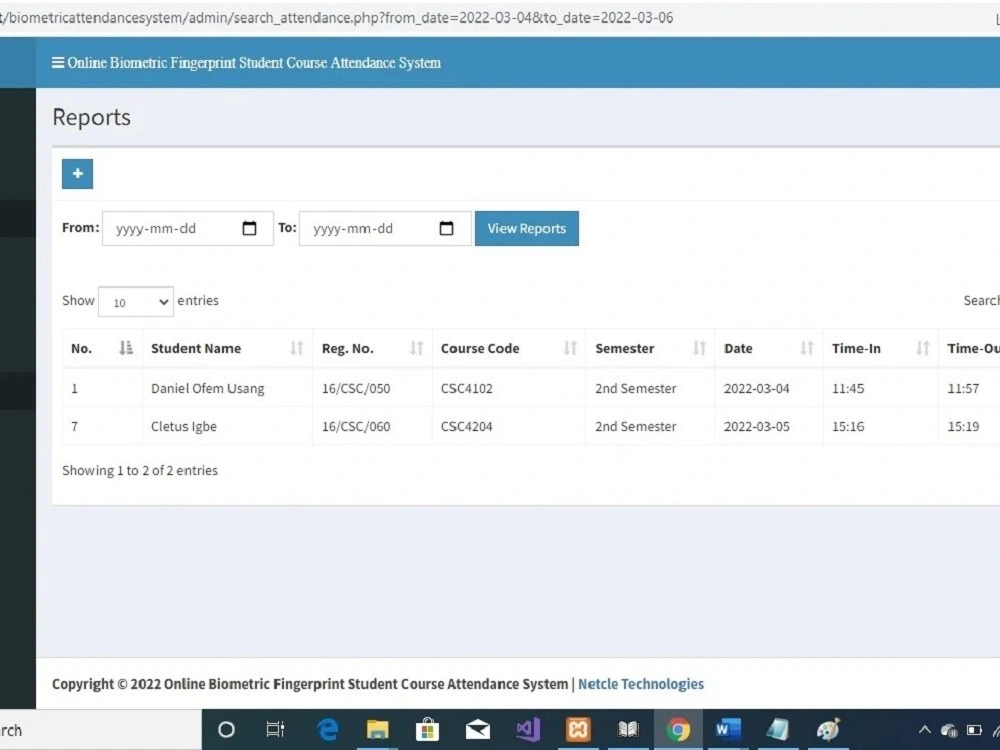Image resolution: width=1000 pixels, height=750 pixels.
Task: Open Microsoft Word from the taskbar
Action: pos(728,729)
